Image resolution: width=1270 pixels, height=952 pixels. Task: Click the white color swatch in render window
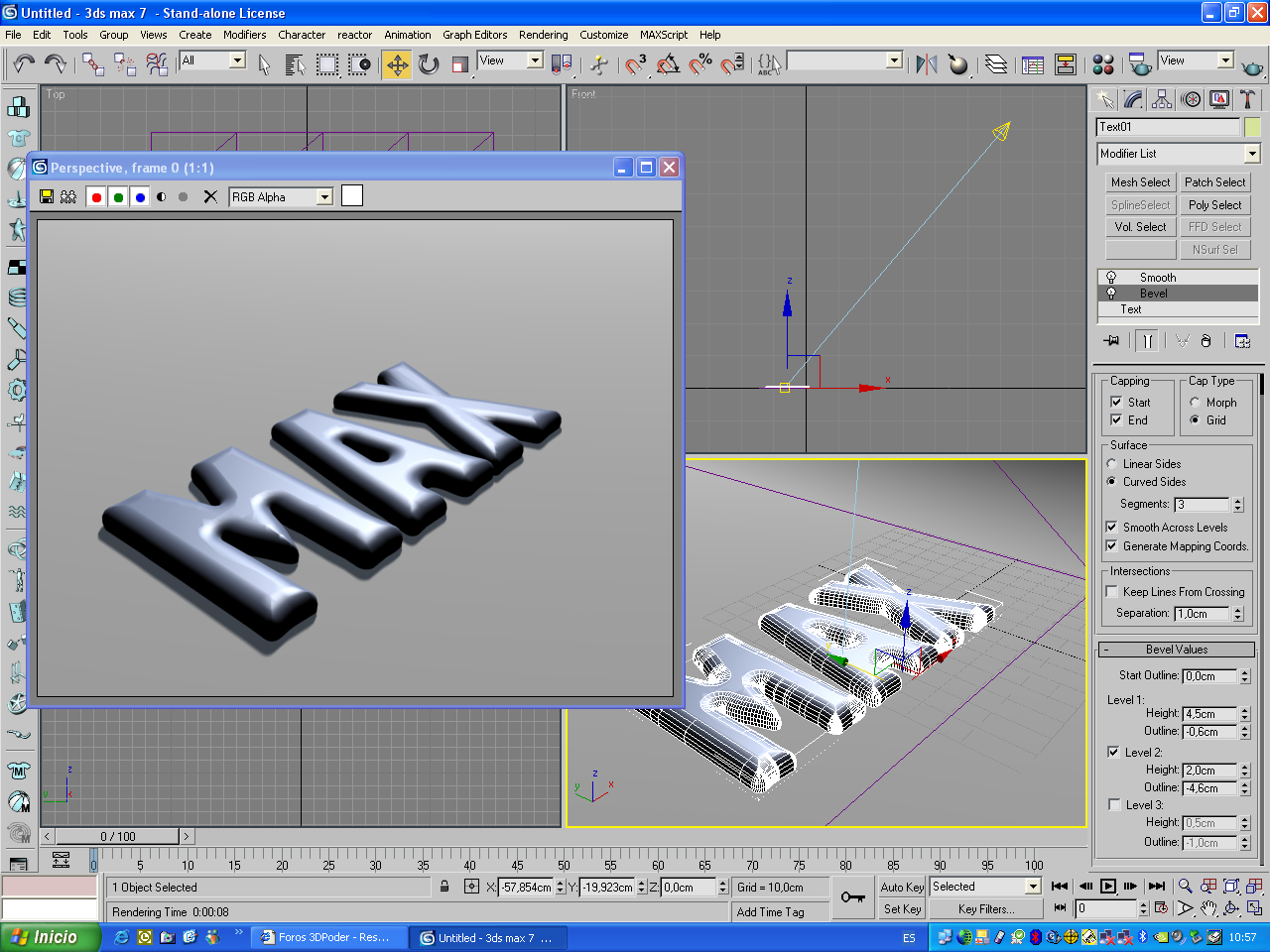click(x=352, y=195)
